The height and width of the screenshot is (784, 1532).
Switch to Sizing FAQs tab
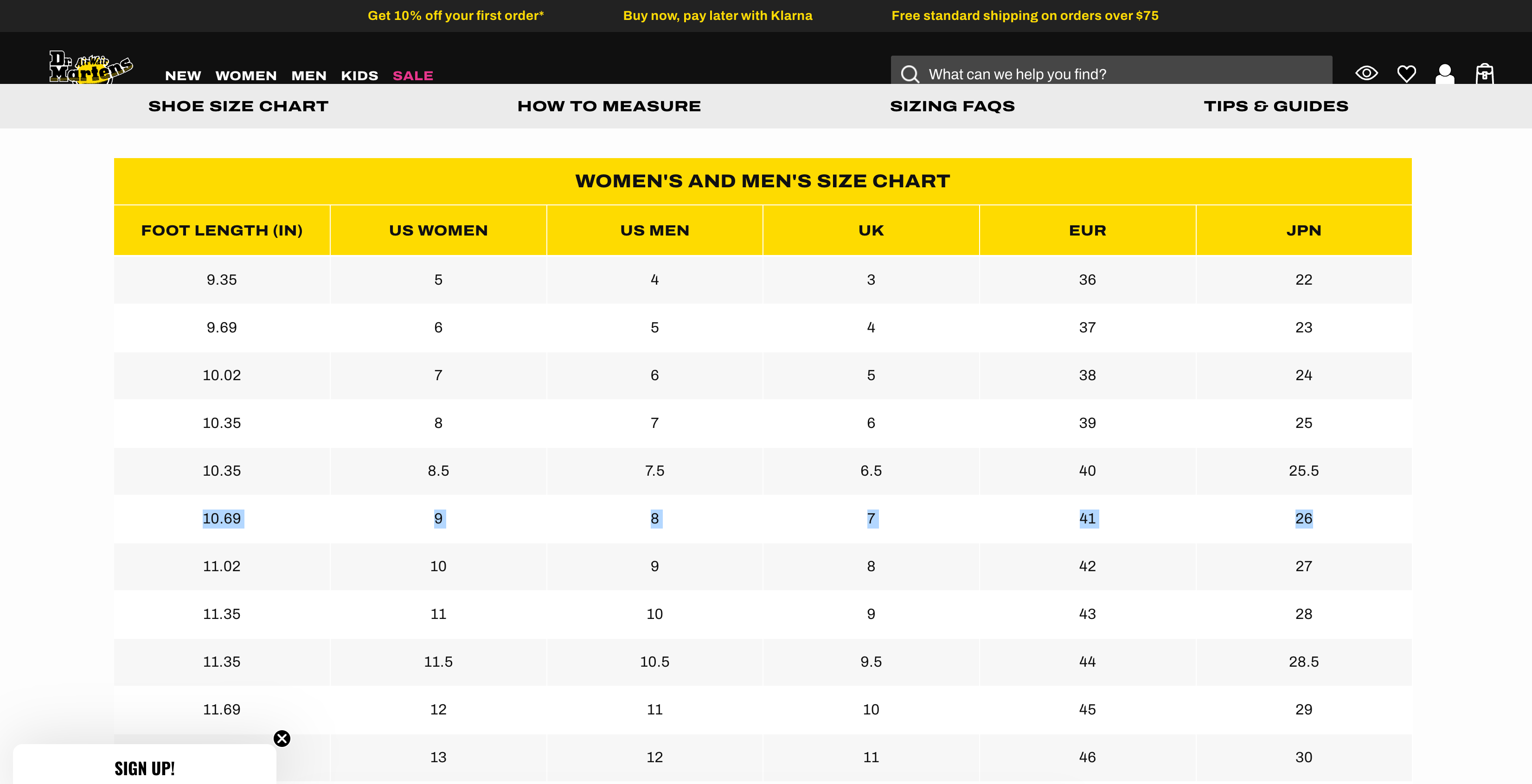(x=952, y=106)
